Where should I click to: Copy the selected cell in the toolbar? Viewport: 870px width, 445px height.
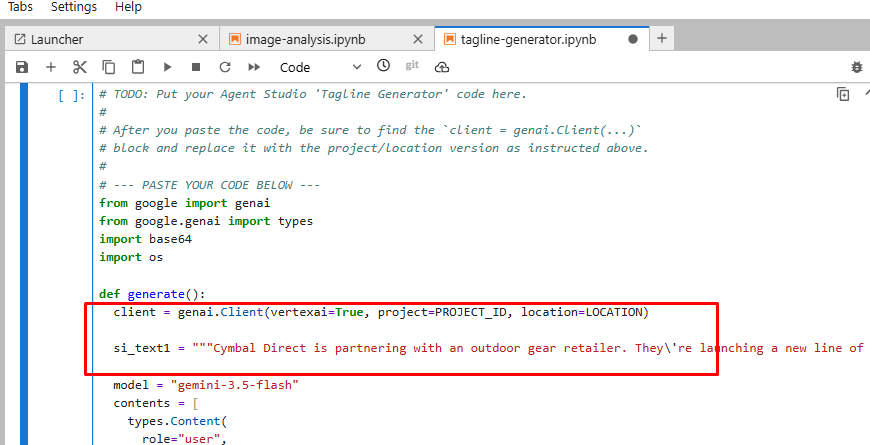[109, 67]
